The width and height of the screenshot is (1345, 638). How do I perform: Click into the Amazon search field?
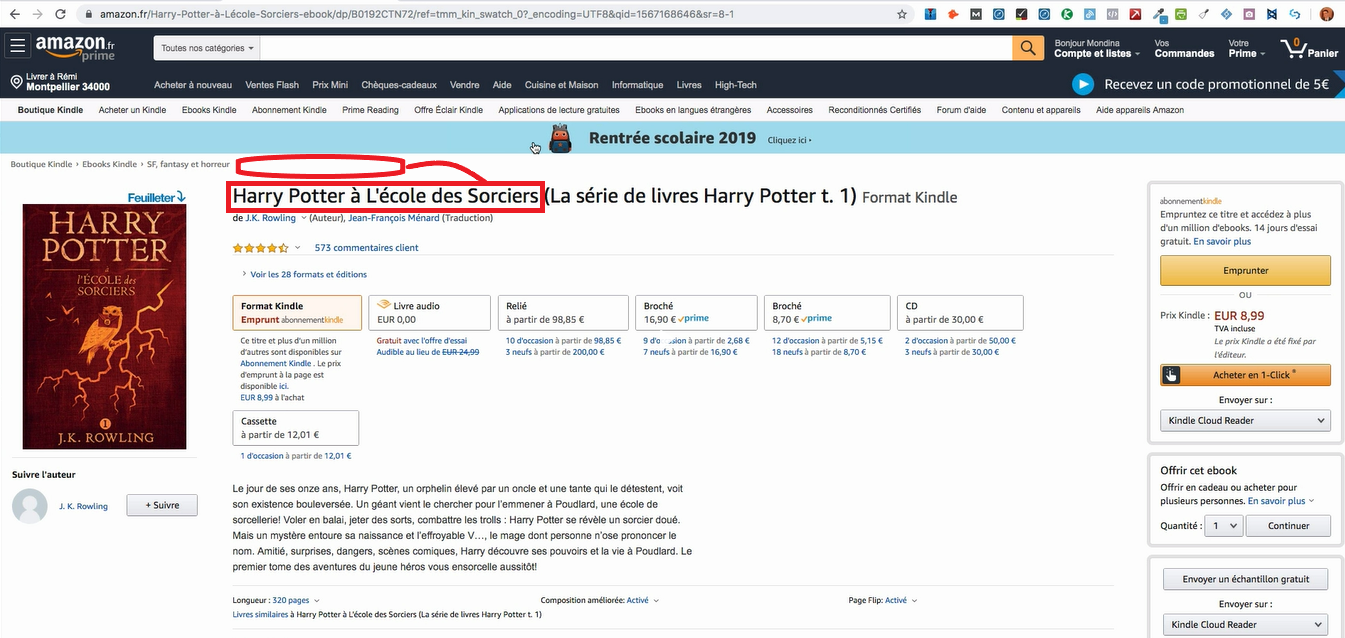coord(636,48)
